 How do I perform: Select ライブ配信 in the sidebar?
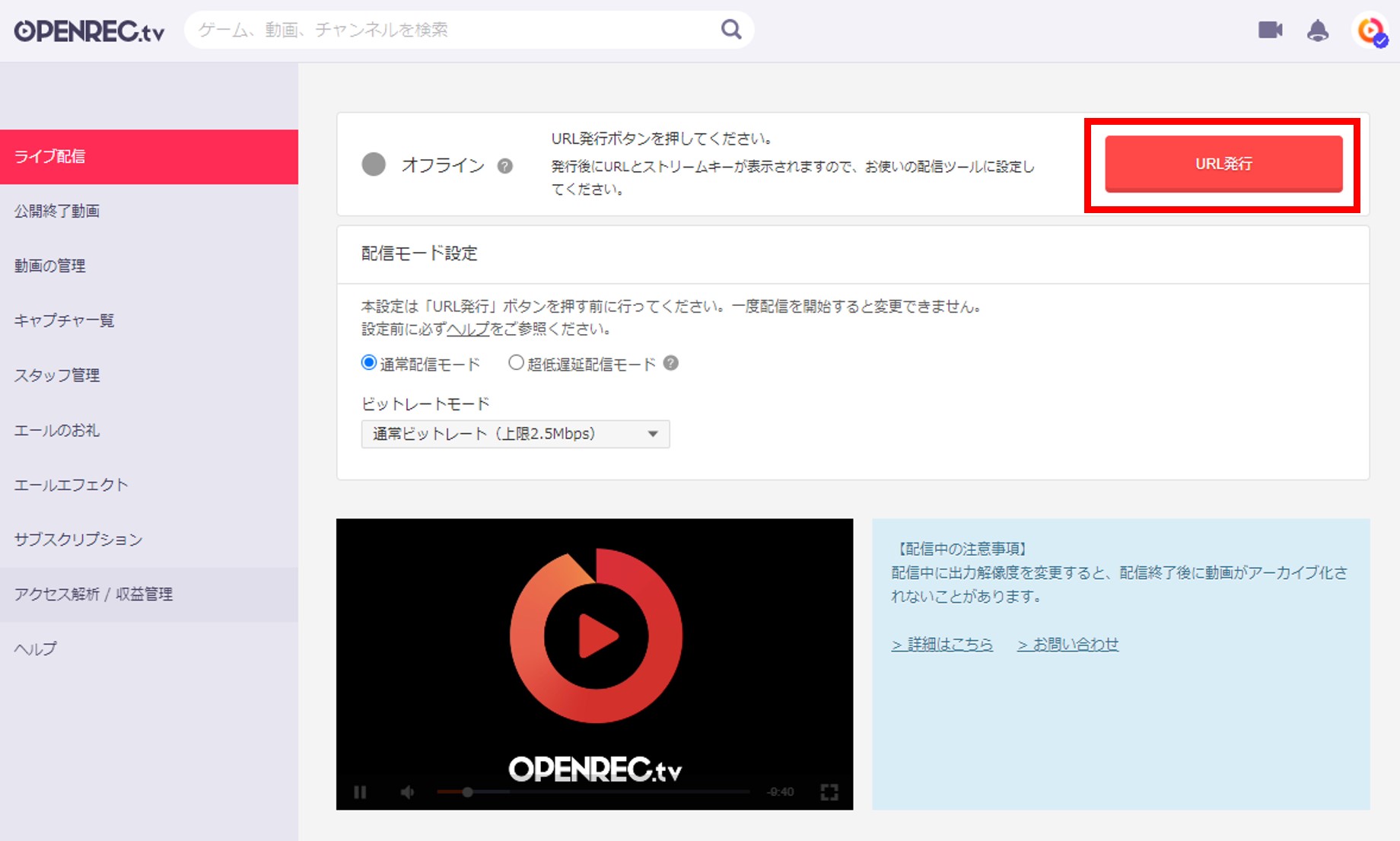tap(149, 157)
